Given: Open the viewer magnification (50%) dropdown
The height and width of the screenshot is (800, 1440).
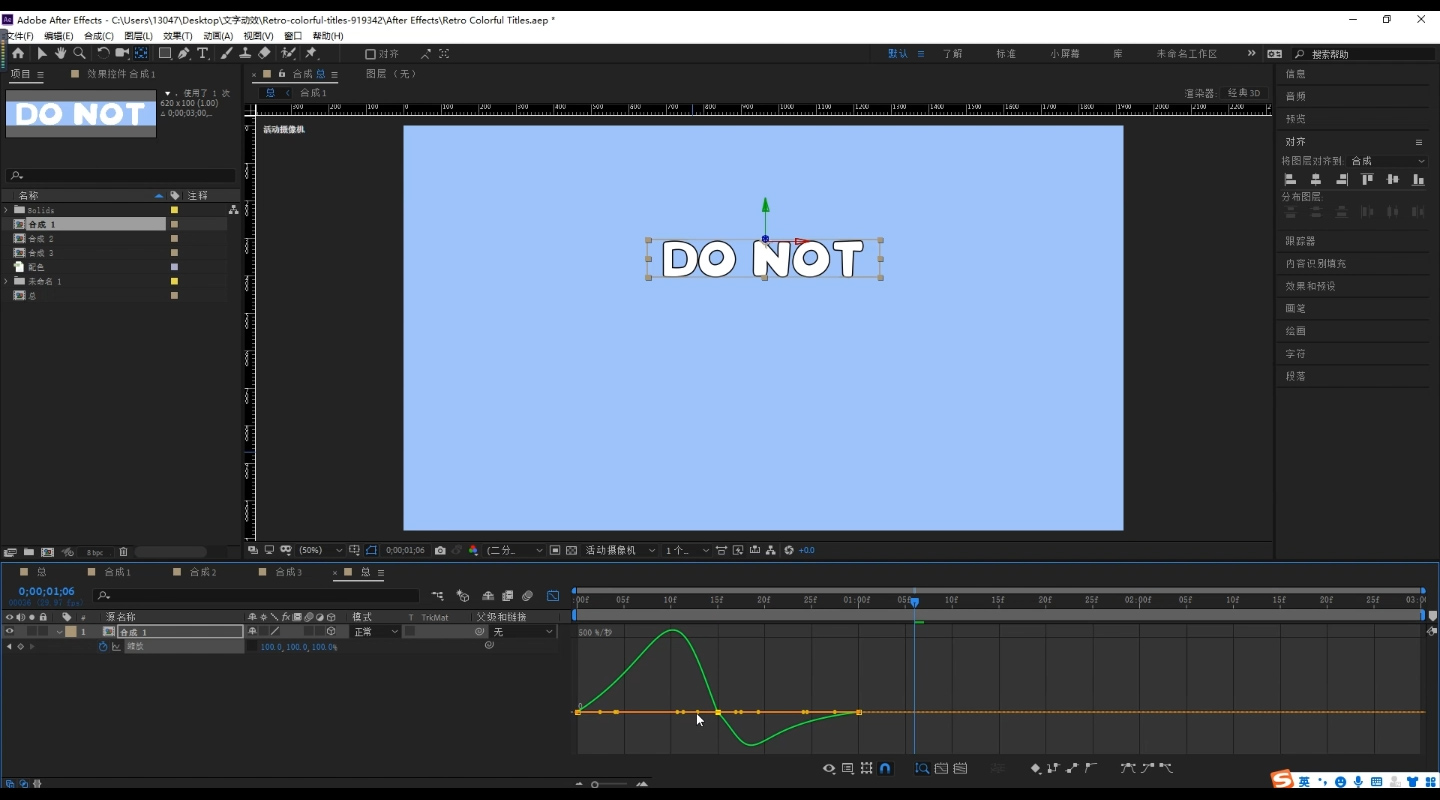Looking at the screenshot, I should (x=320, y=550).
